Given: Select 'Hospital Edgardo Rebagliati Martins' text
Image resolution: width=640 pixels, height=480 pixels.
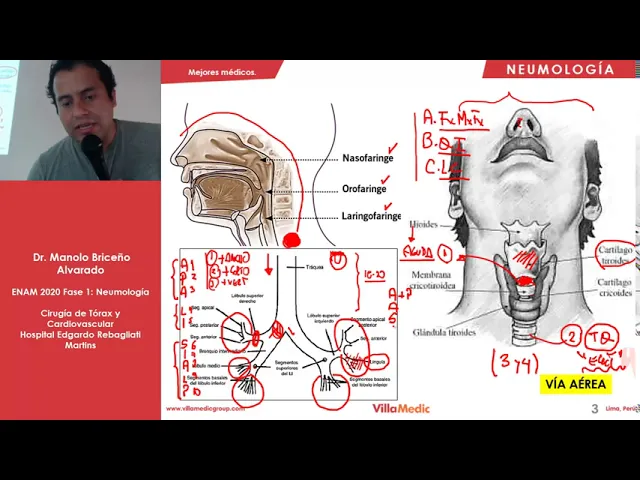Looking at the screenshot, I should tap(80, 340).
